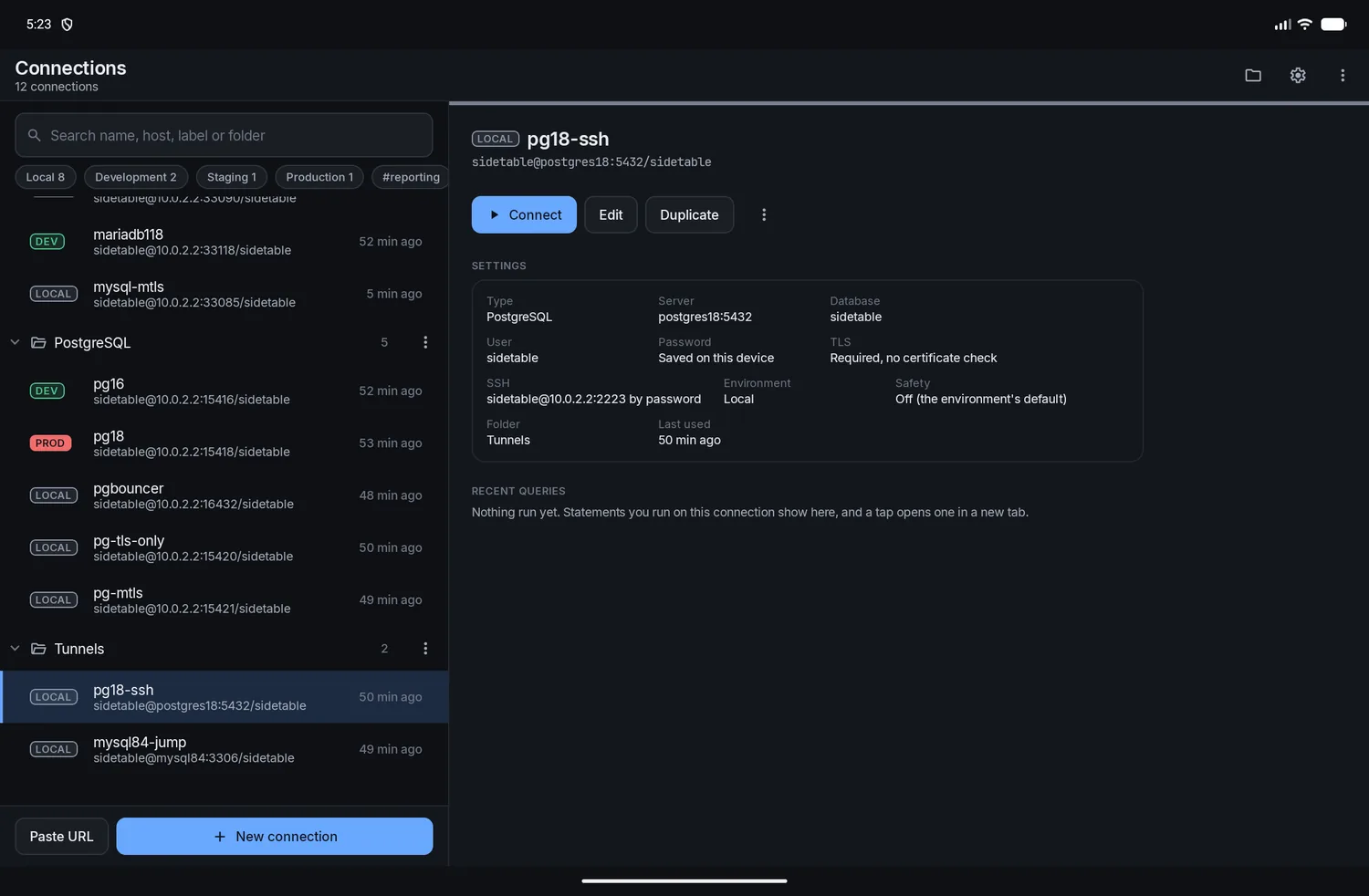1369x896 pixels.
Task: Toggle the Local 8 filter chip
Action: tap(46, 177)
